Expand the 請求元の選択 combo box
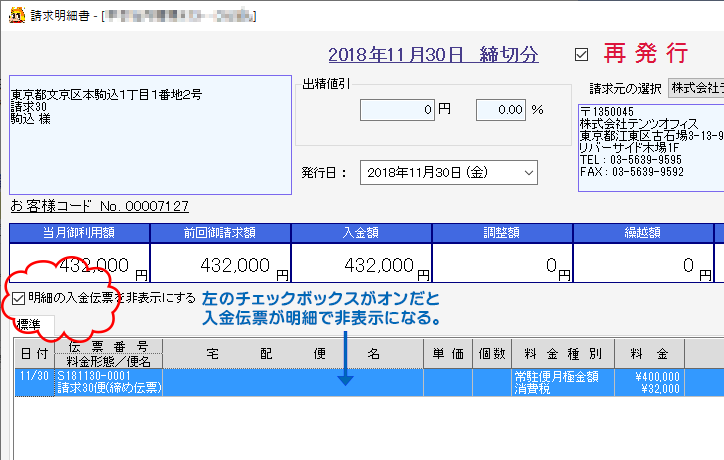The height and width of the screenshot is (460, 724). 696,88
